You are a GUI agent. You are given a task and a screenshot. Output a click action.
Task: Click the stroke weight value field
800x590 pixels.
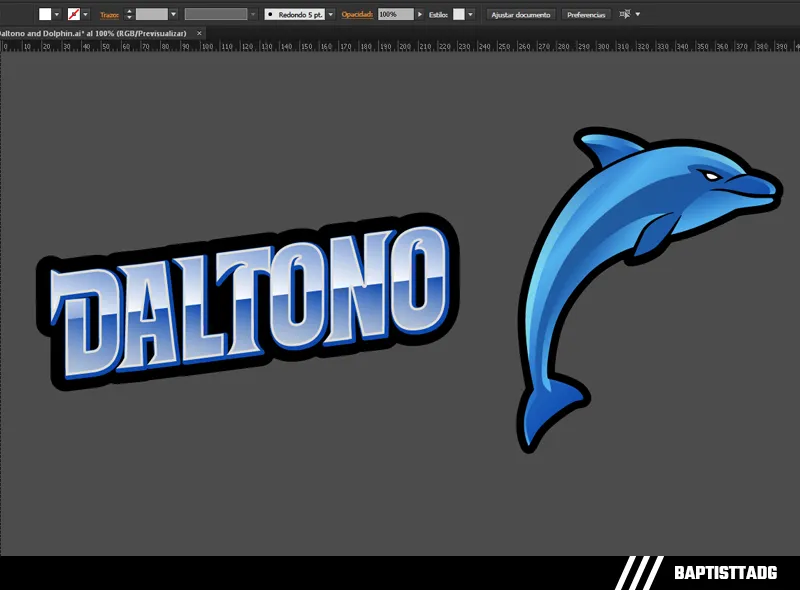pyautogui.click(x=151, y=14)
